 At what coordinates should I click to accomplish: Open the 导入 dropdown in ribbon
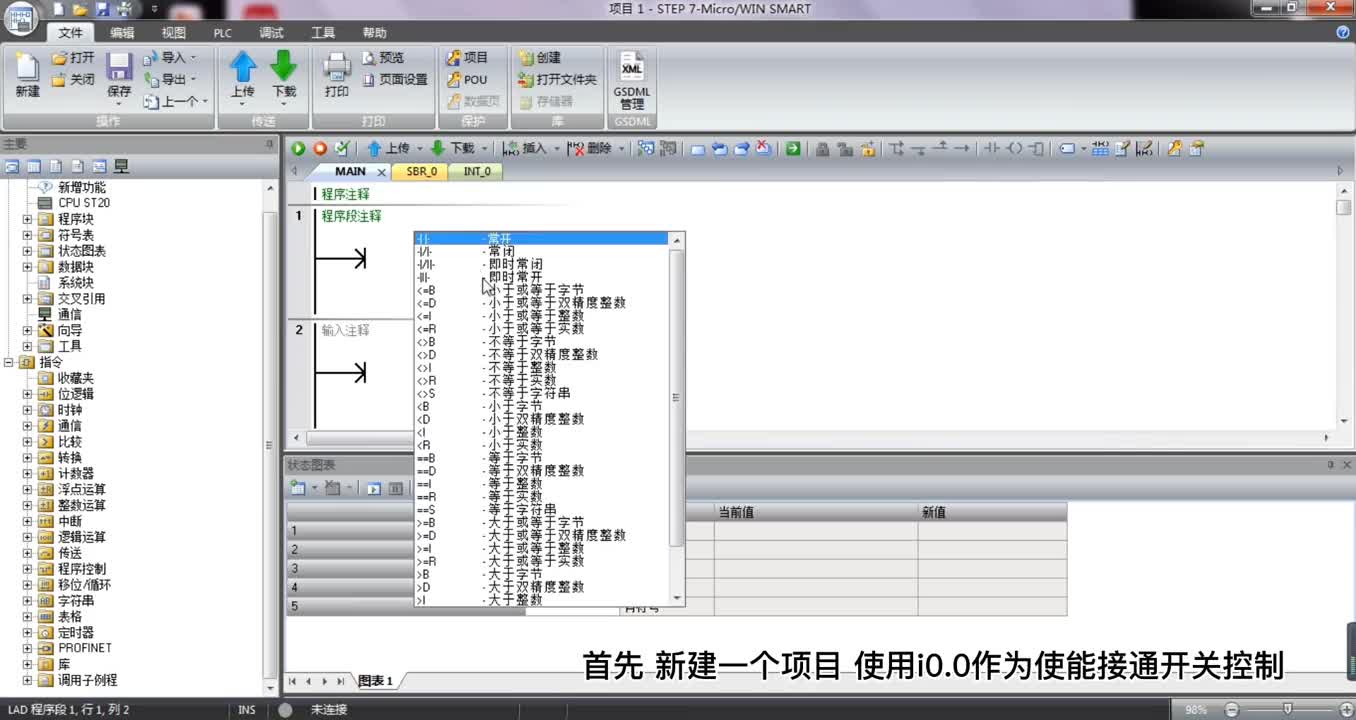[194, 58]
